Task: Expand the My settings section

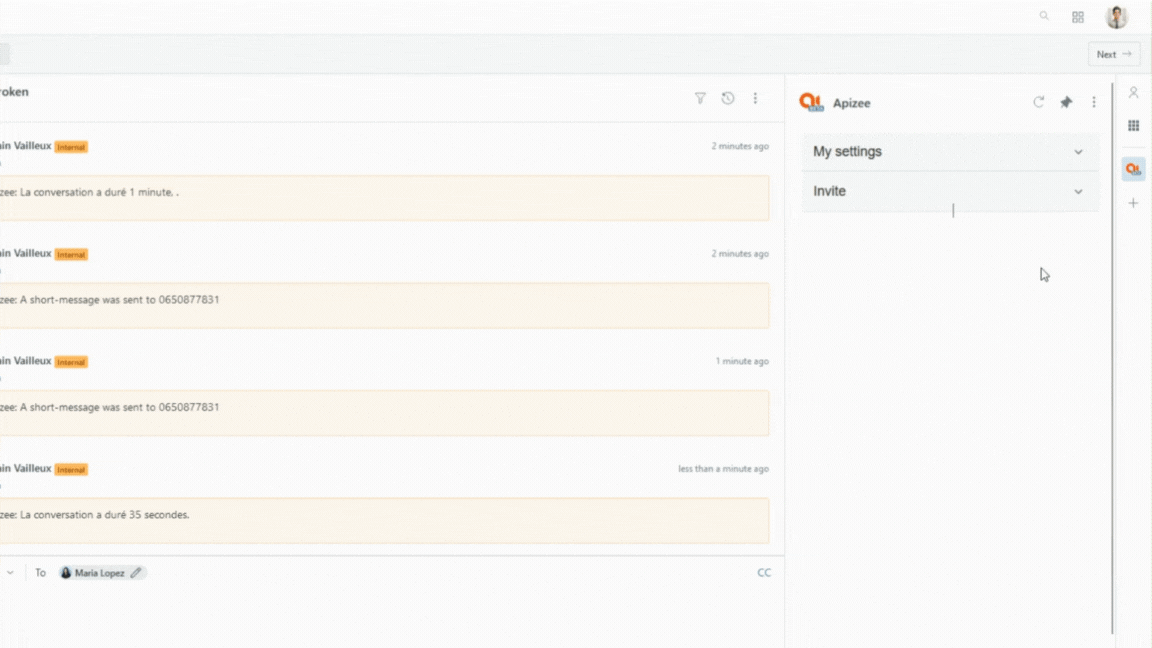Action: (950, 151)
